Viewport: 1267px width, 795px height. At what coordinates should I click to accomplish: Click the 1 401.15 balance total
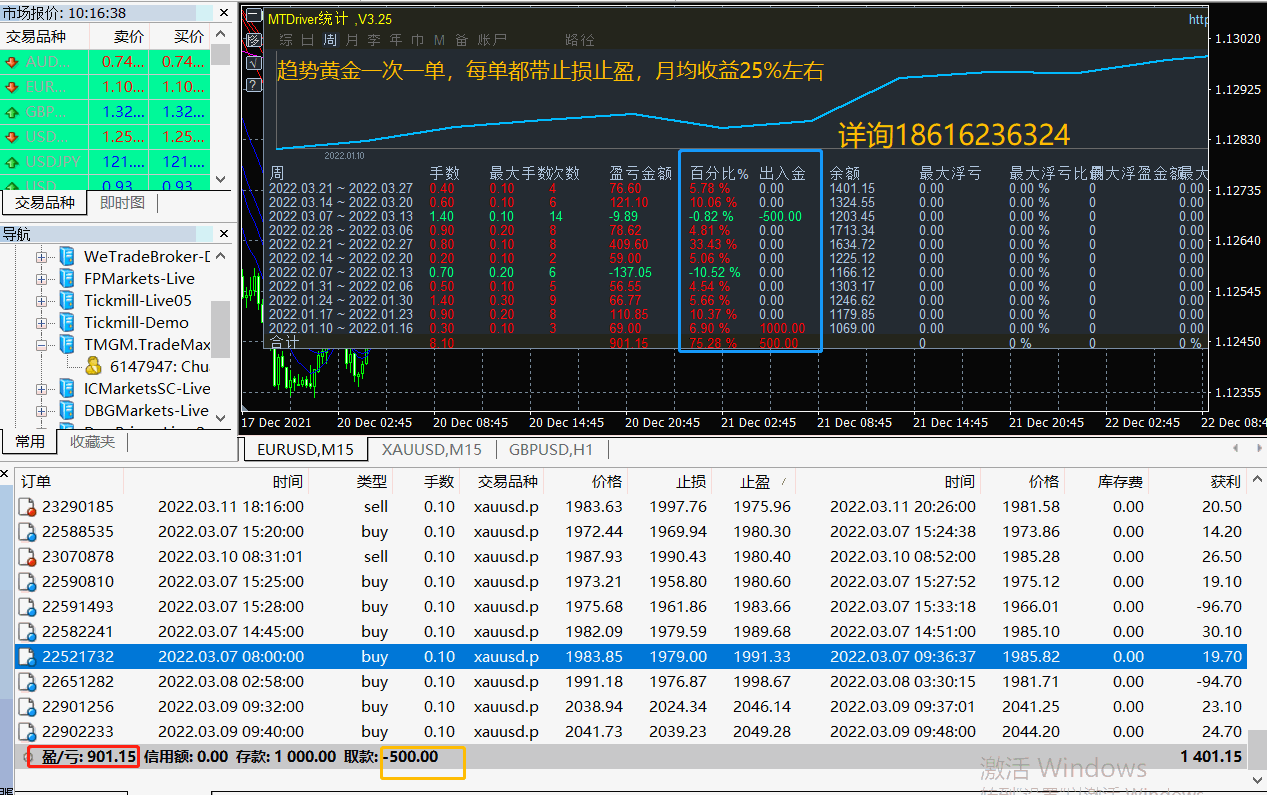coord(1211,757)
